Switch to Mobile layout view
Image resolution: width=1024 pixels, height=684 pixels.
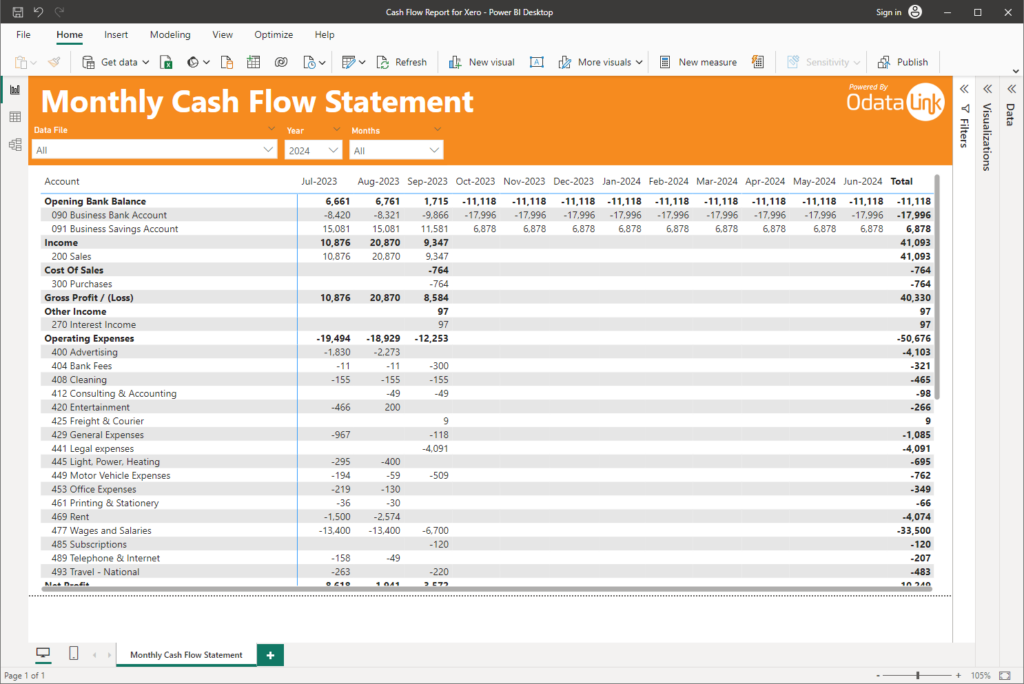point(73,652)
